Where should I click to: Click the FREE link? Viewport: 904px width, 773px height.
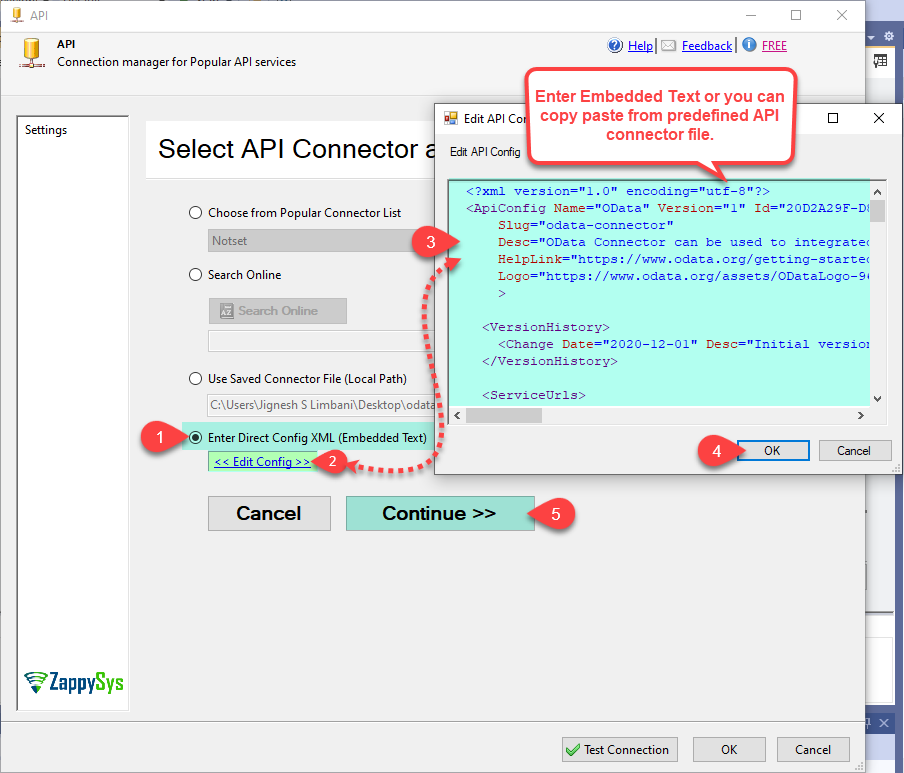[x=774, y=46]
